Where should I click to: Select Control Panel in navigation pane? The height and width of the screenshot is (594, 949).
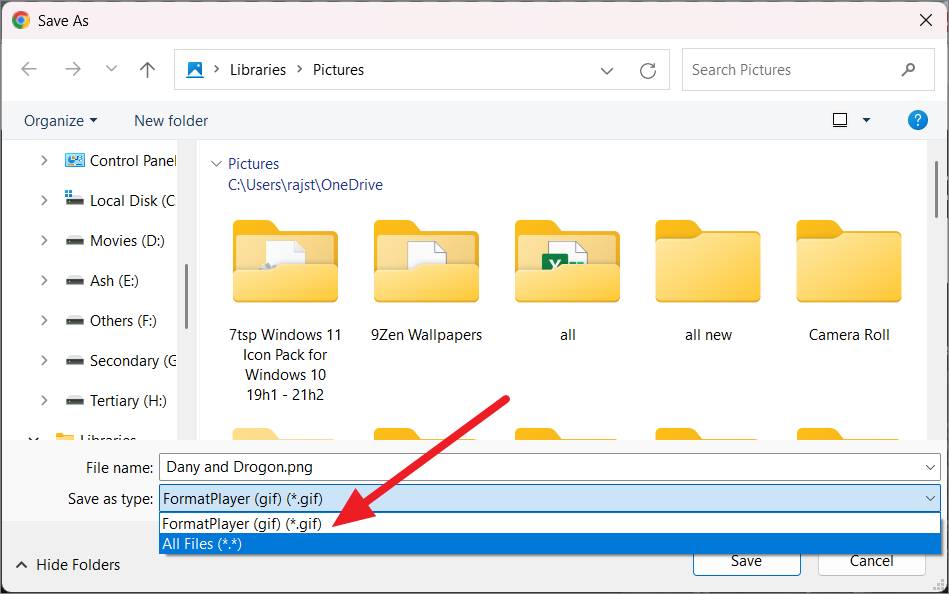point(121,160)
